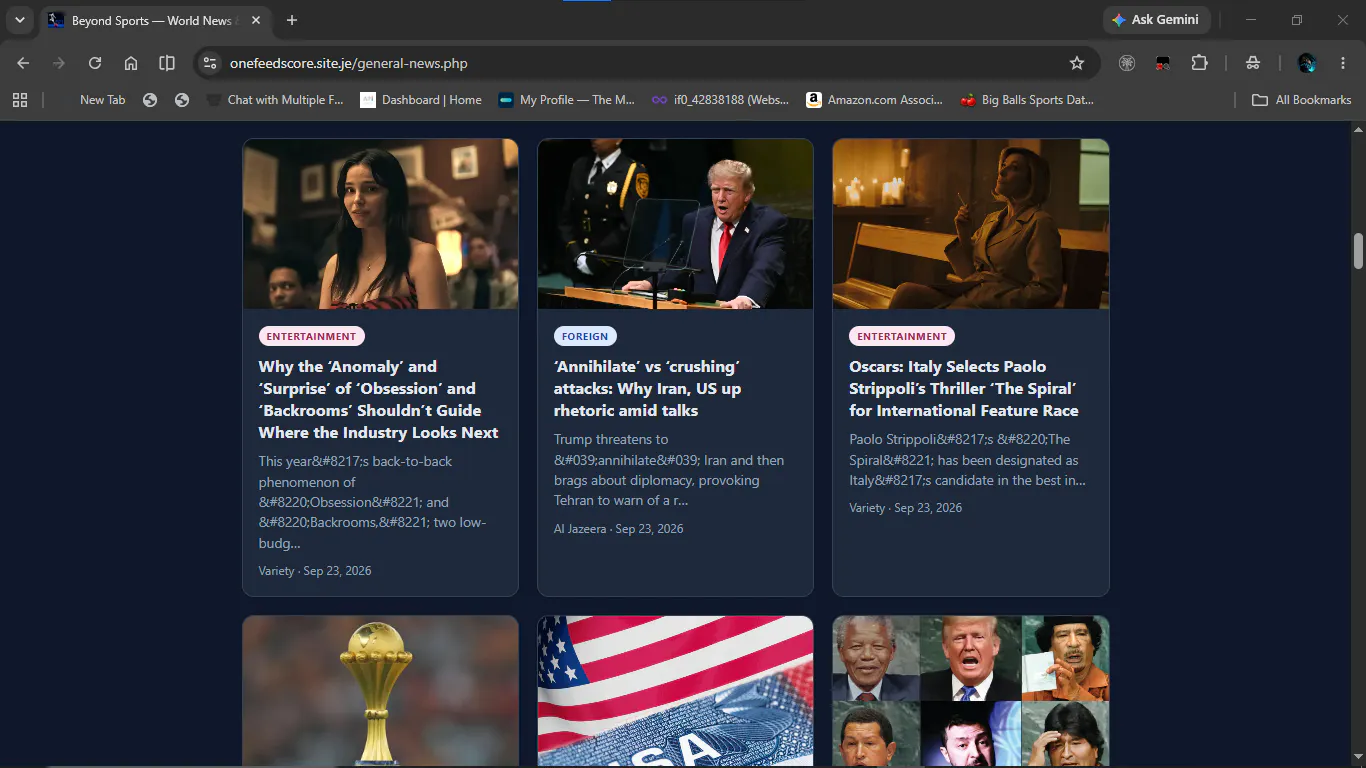The height and width of the screenshot is (768, 1366).
Task: Go back to the previous page
Action: click(23, 63)
